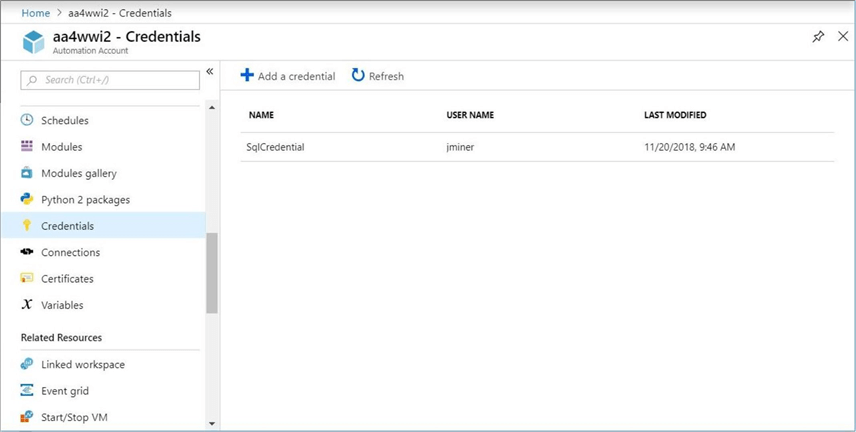Open the SqlCredential row

pyautogui.click(x=537, y=147)
